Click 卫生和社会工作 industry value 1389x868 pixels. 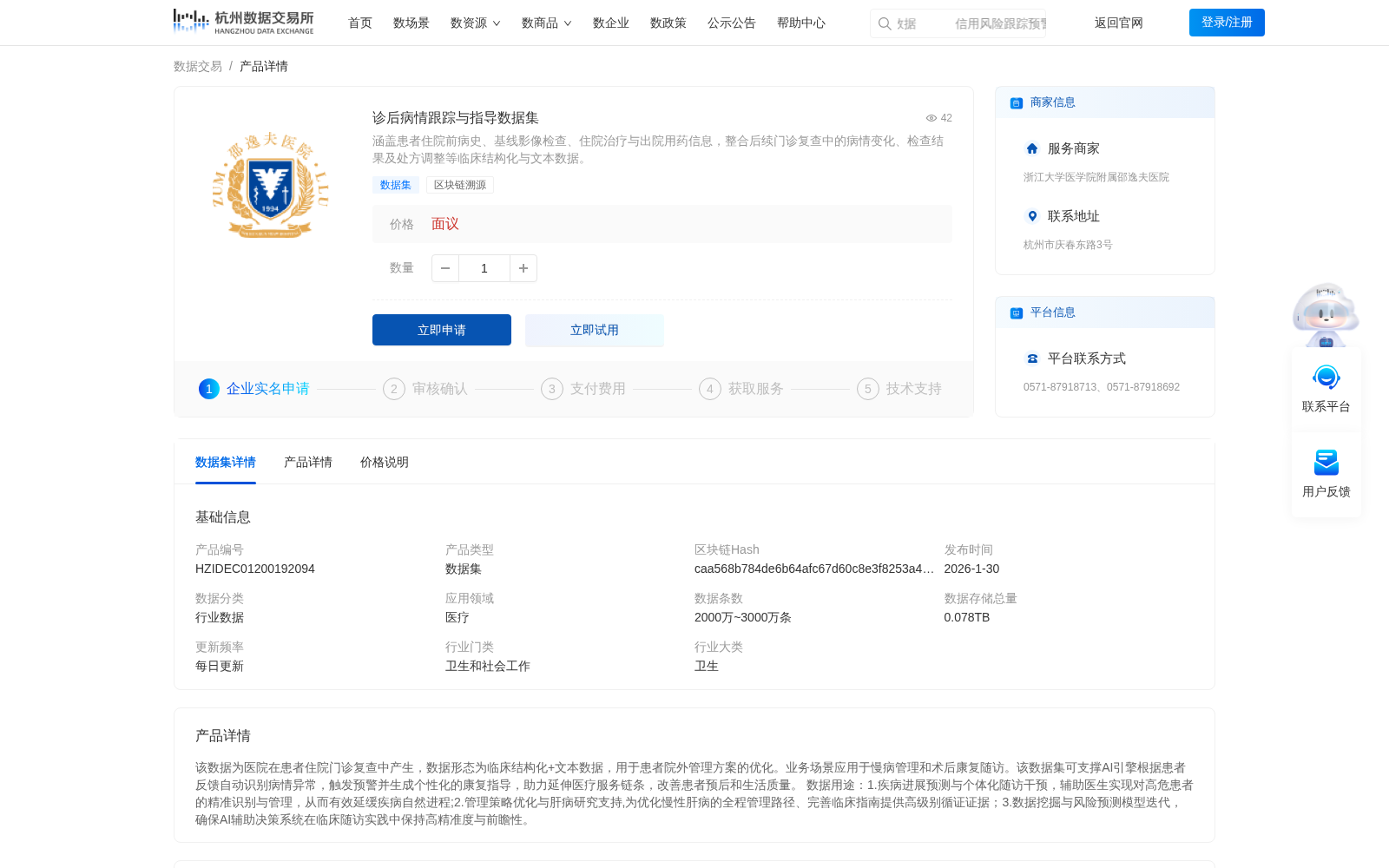pos(488,667)
